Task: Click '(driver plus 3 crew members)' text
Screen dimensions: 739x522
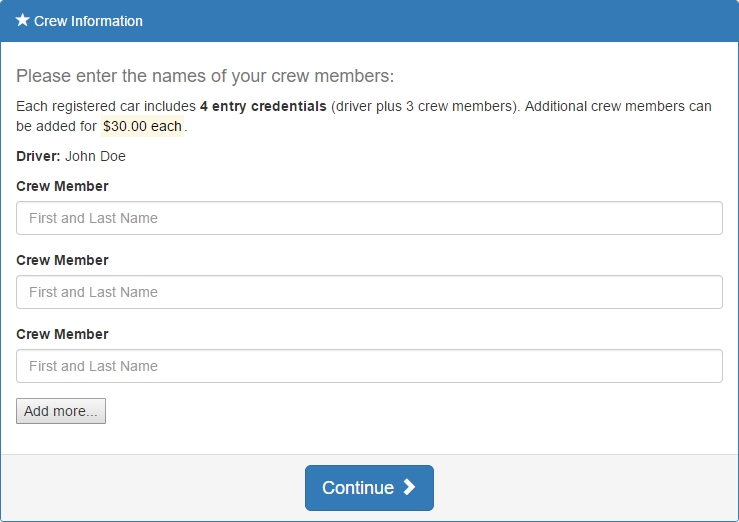Action: pos(426,106)
